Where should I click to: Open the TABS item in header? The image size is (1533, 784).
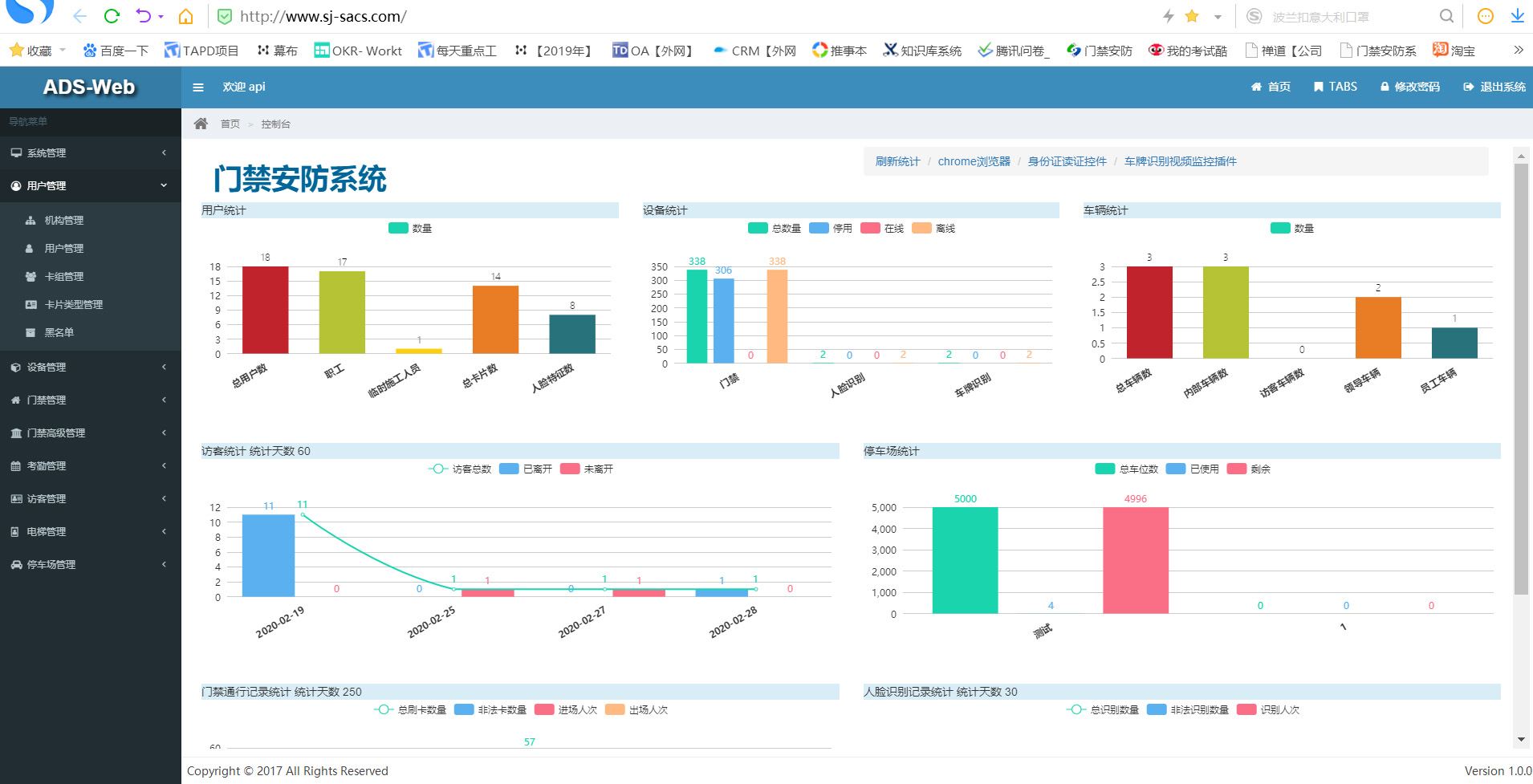pyautogui.click(x=1336, y=87)
